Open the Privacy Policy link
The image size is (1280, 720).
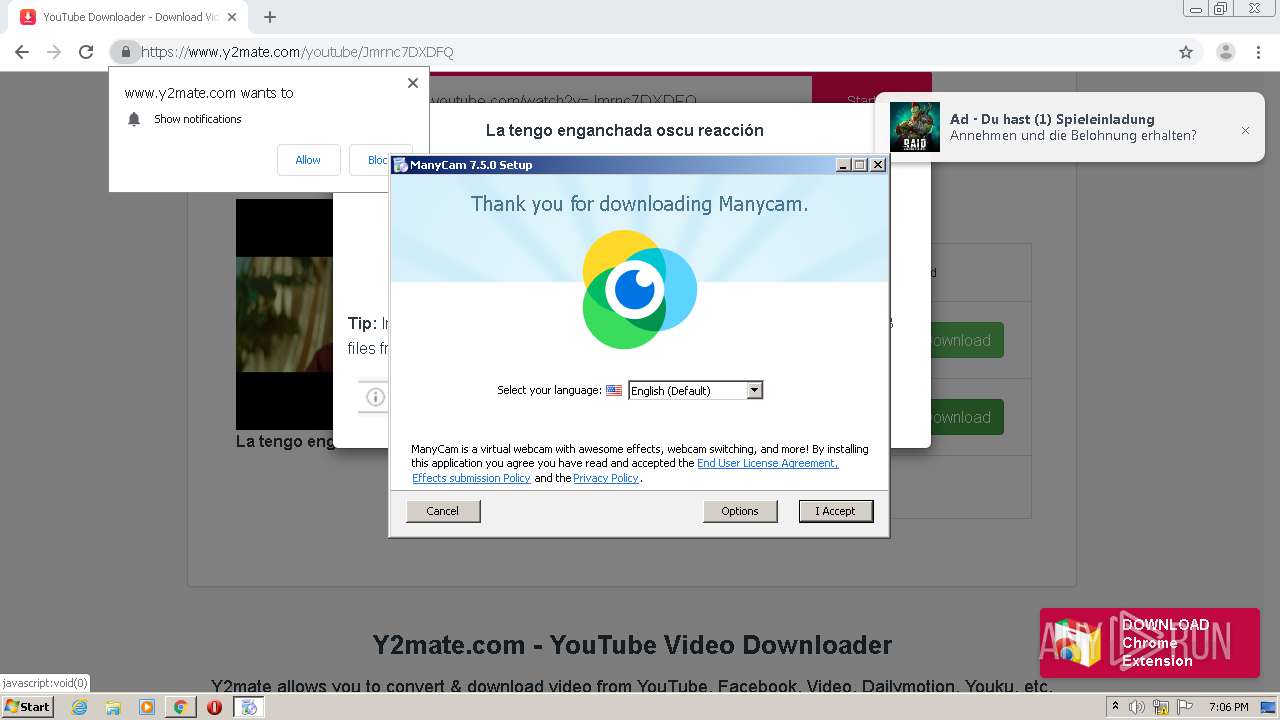click(x=606, y=479)
